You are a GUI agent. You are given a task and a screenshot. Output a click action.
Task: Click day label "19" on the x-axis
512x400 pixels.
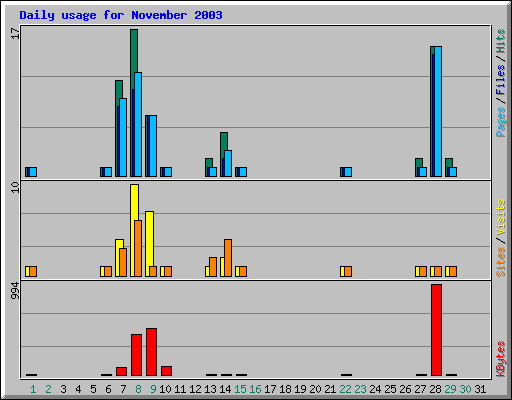pyautogui.click(x=300, y=389)
